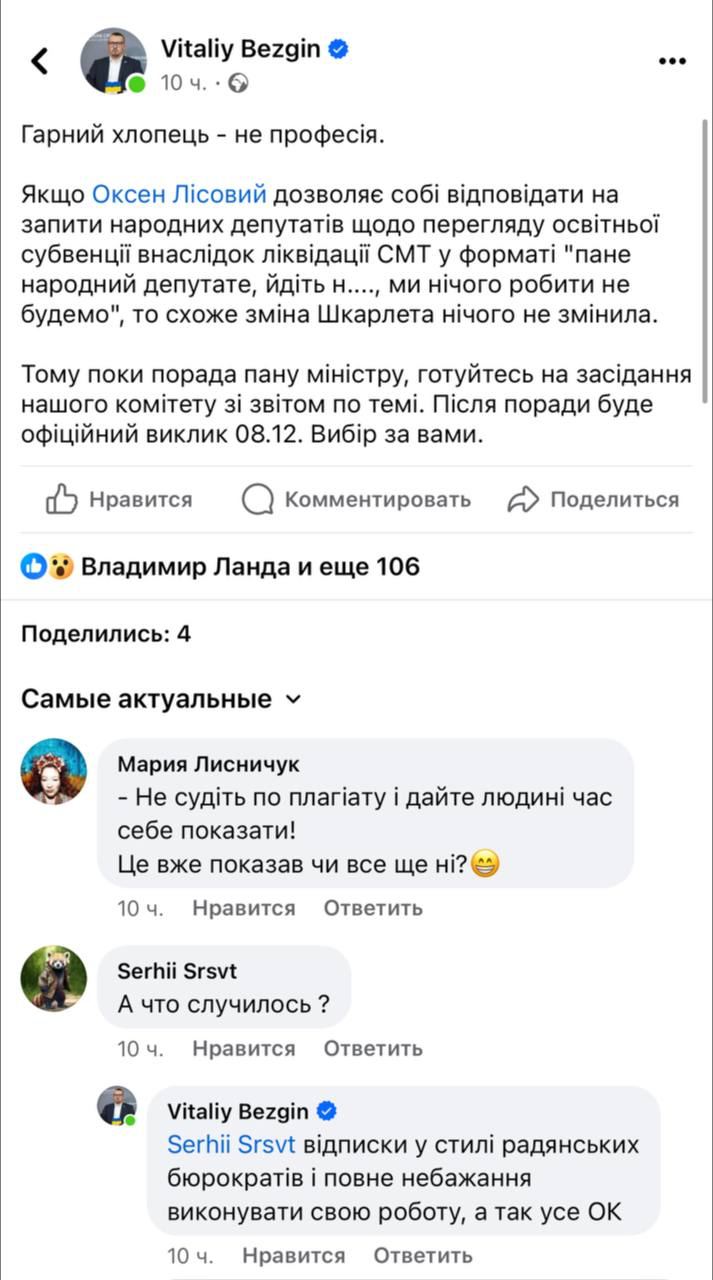The height and width of the screenshot is (1280, 713).
Task: Open the comment icon to write a comment
Action: pyautogui.click(x=257, y=499)
